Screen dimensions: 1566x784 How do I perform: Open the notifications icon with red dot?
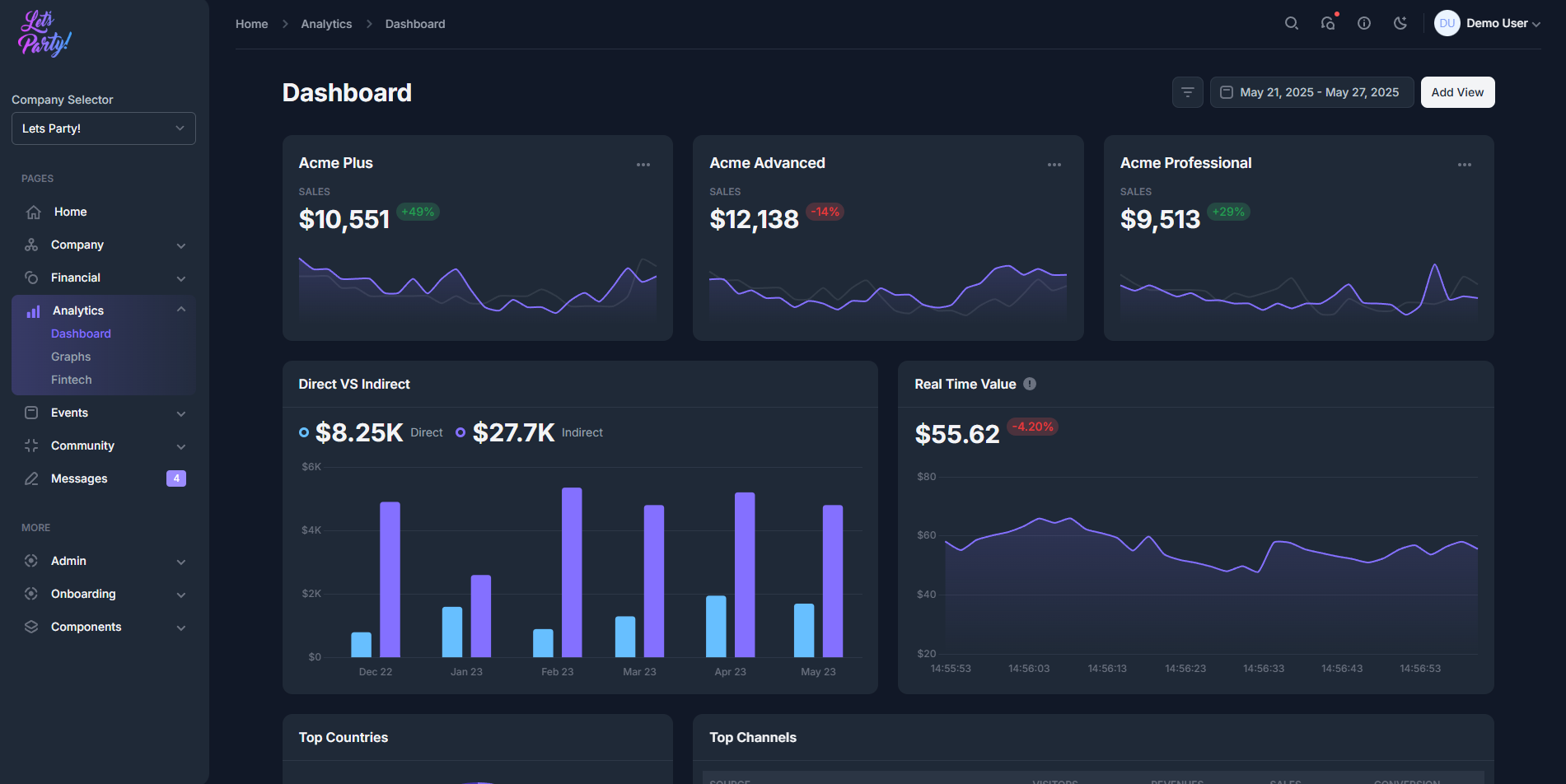point(1328,23)
